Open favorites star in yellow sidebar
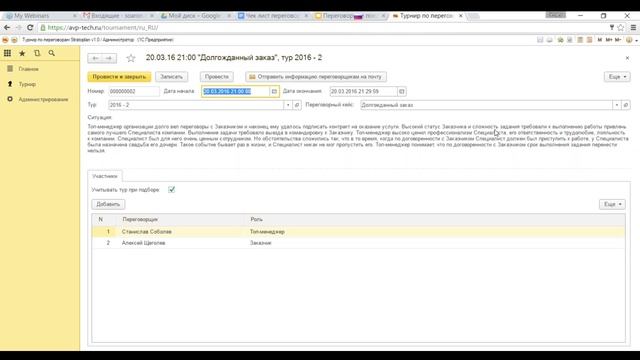 click(22, 53)
